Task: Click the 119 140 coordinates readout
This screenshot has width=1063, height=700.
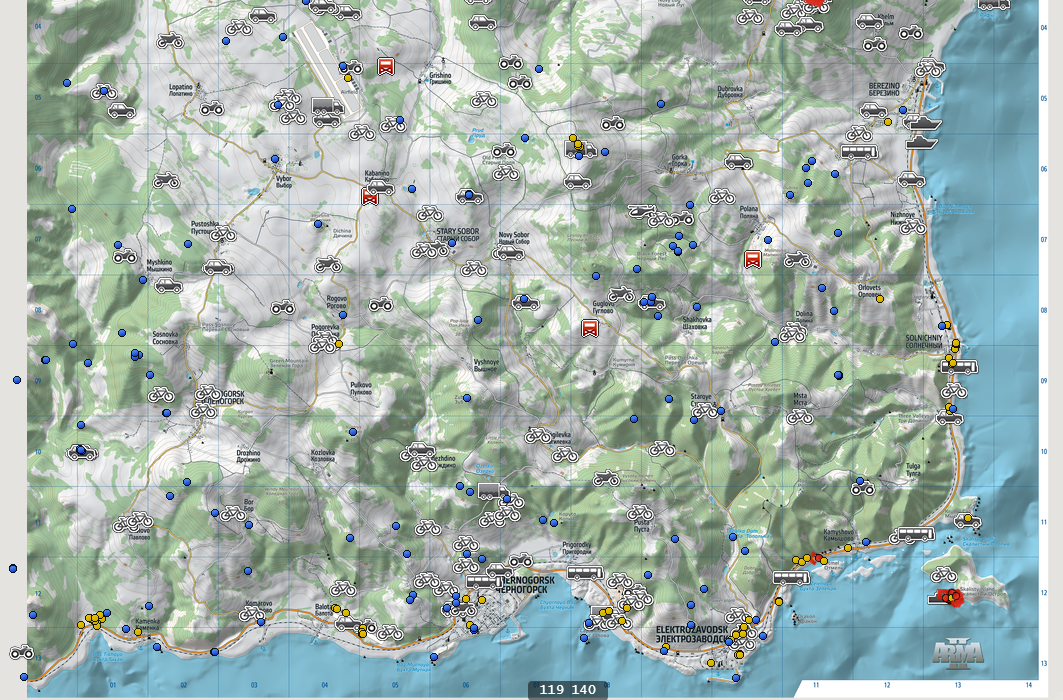Action: (x=568, y=690)
